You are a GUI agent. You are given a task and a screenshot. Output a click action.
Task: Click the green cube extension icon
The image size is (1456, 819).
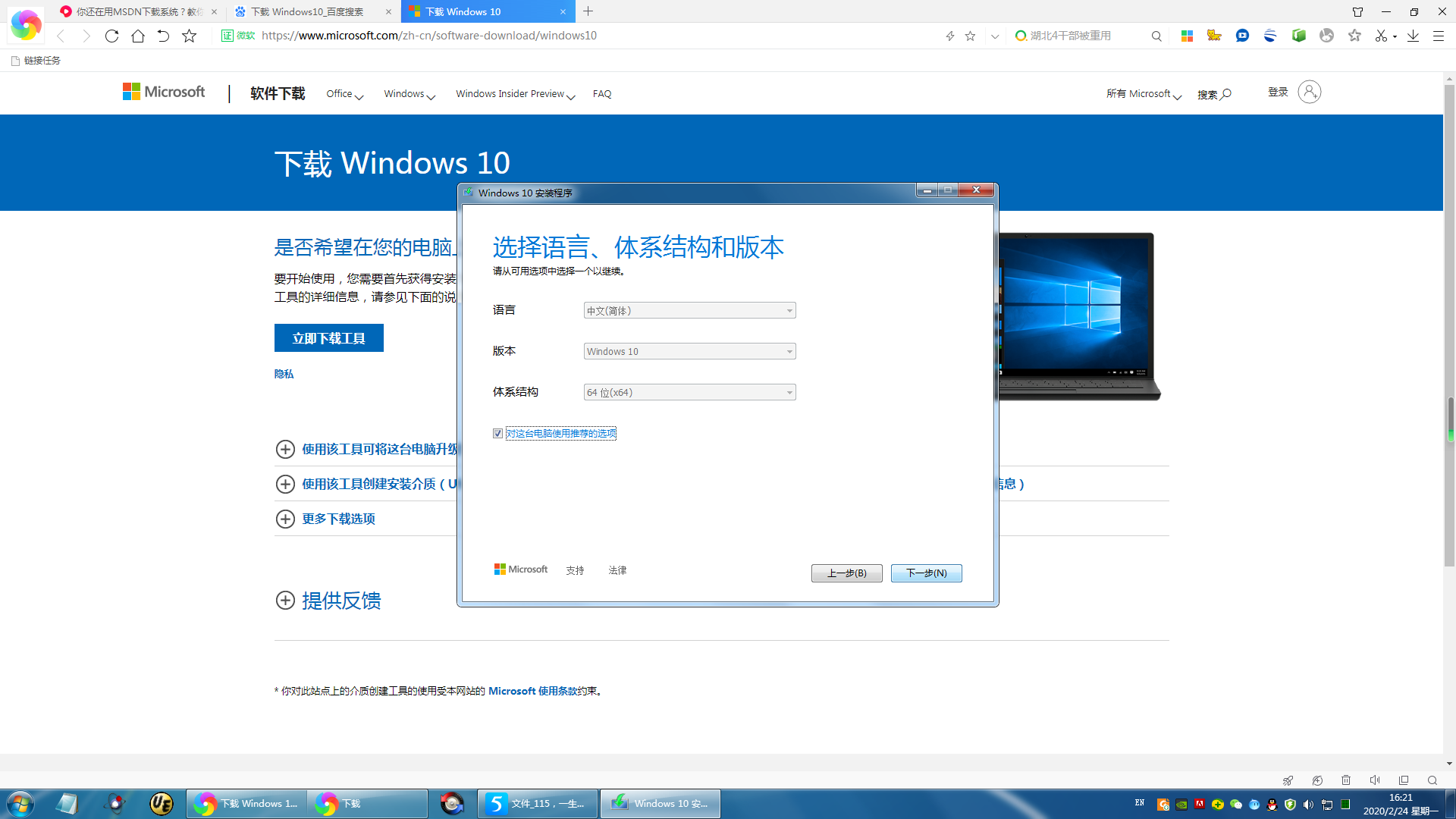point(1298,36)
